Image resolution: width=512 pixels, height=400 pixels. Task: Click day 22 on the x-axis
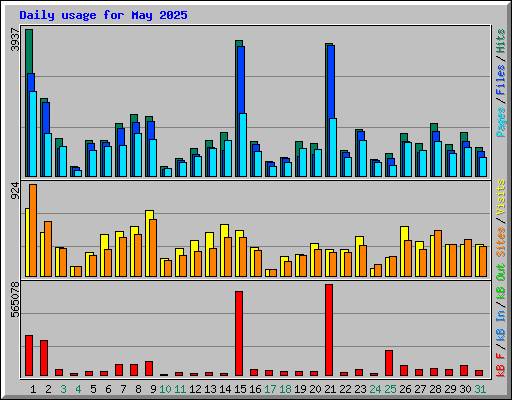click(x=345, y=389)
